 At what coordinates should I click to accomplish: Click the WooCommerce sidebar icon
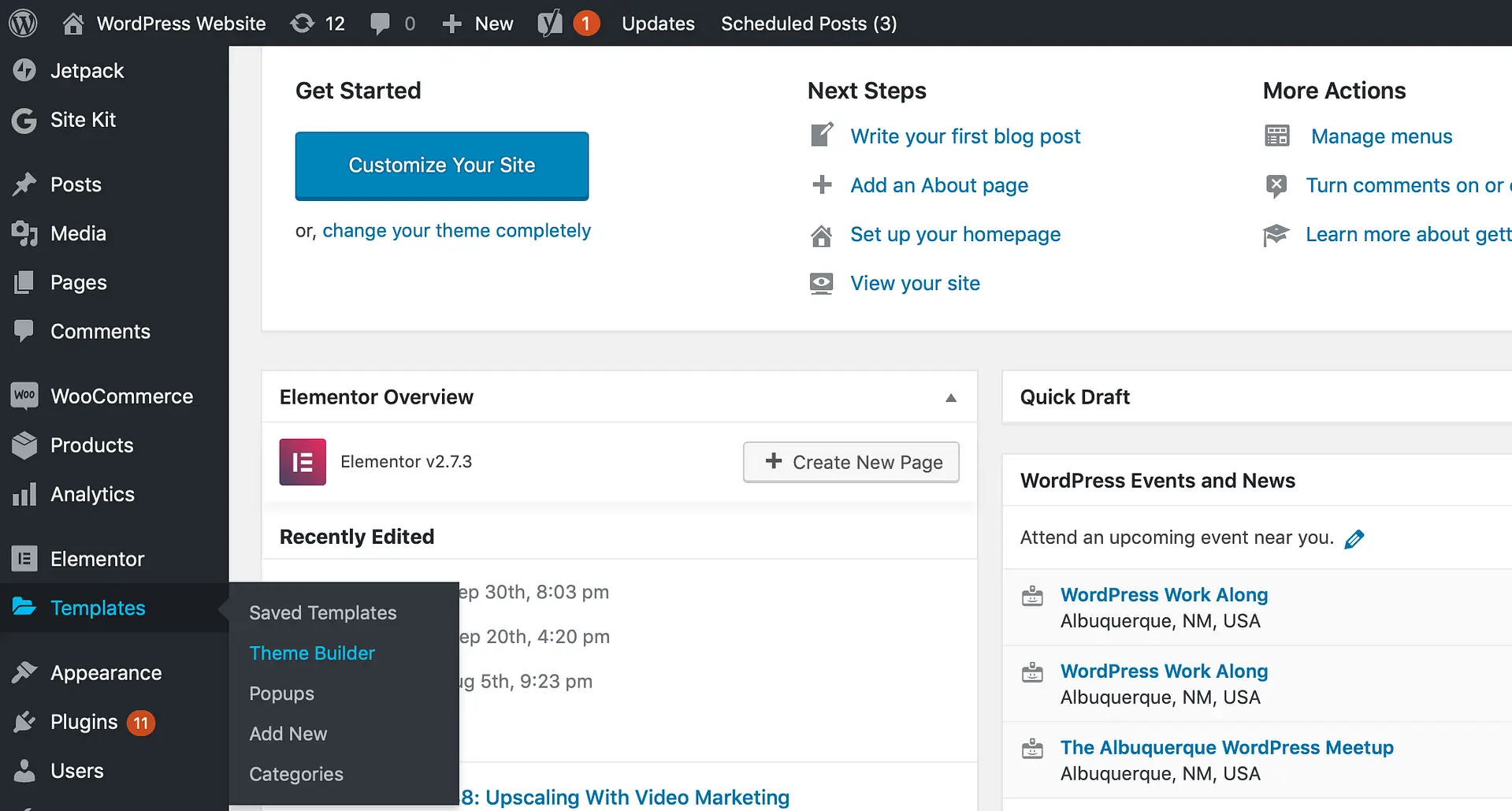[25, 396]
